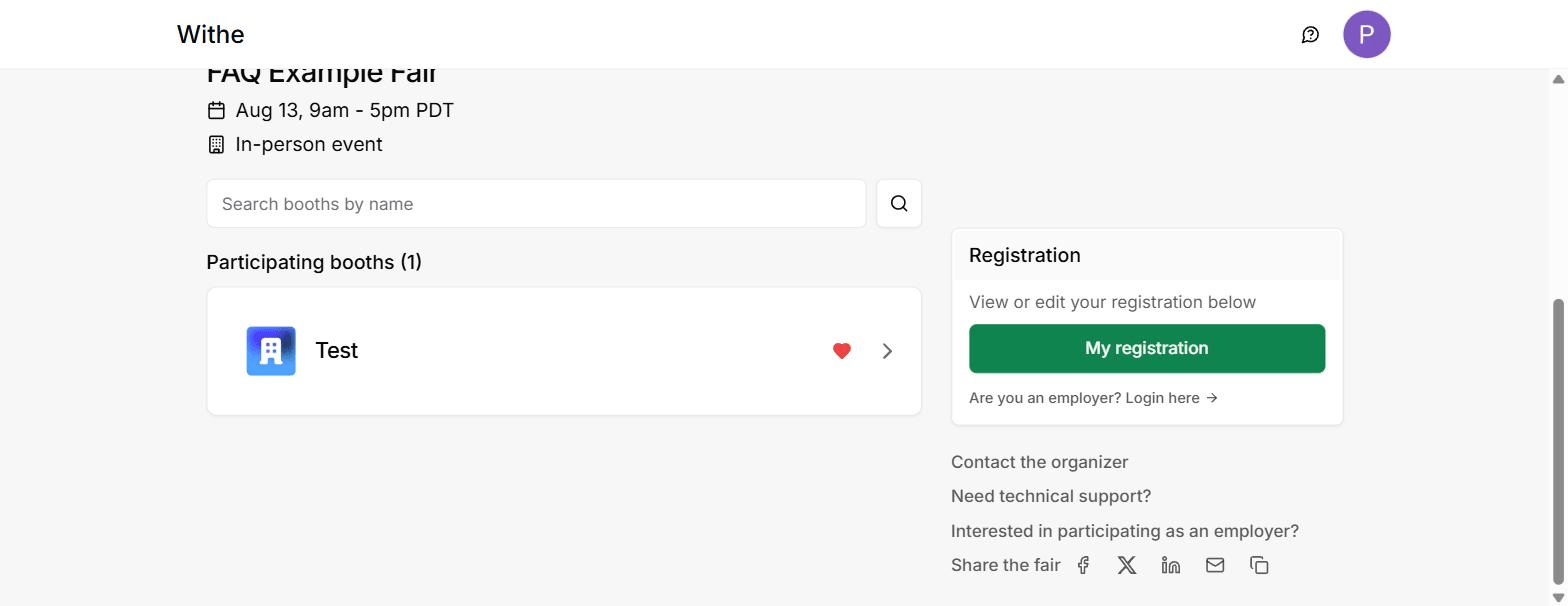Open the purple P profile avatar

click(1366, 35)
